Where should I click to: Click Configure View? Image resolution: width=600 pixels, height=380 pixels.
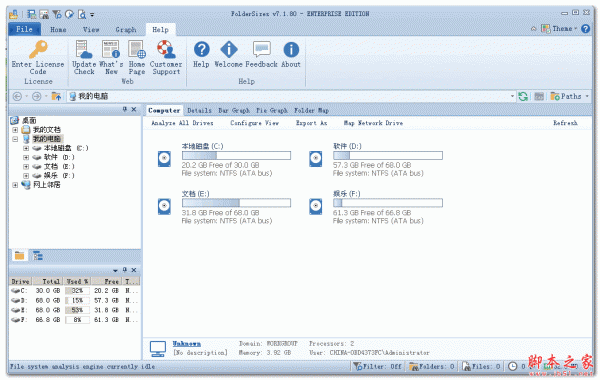254,123
